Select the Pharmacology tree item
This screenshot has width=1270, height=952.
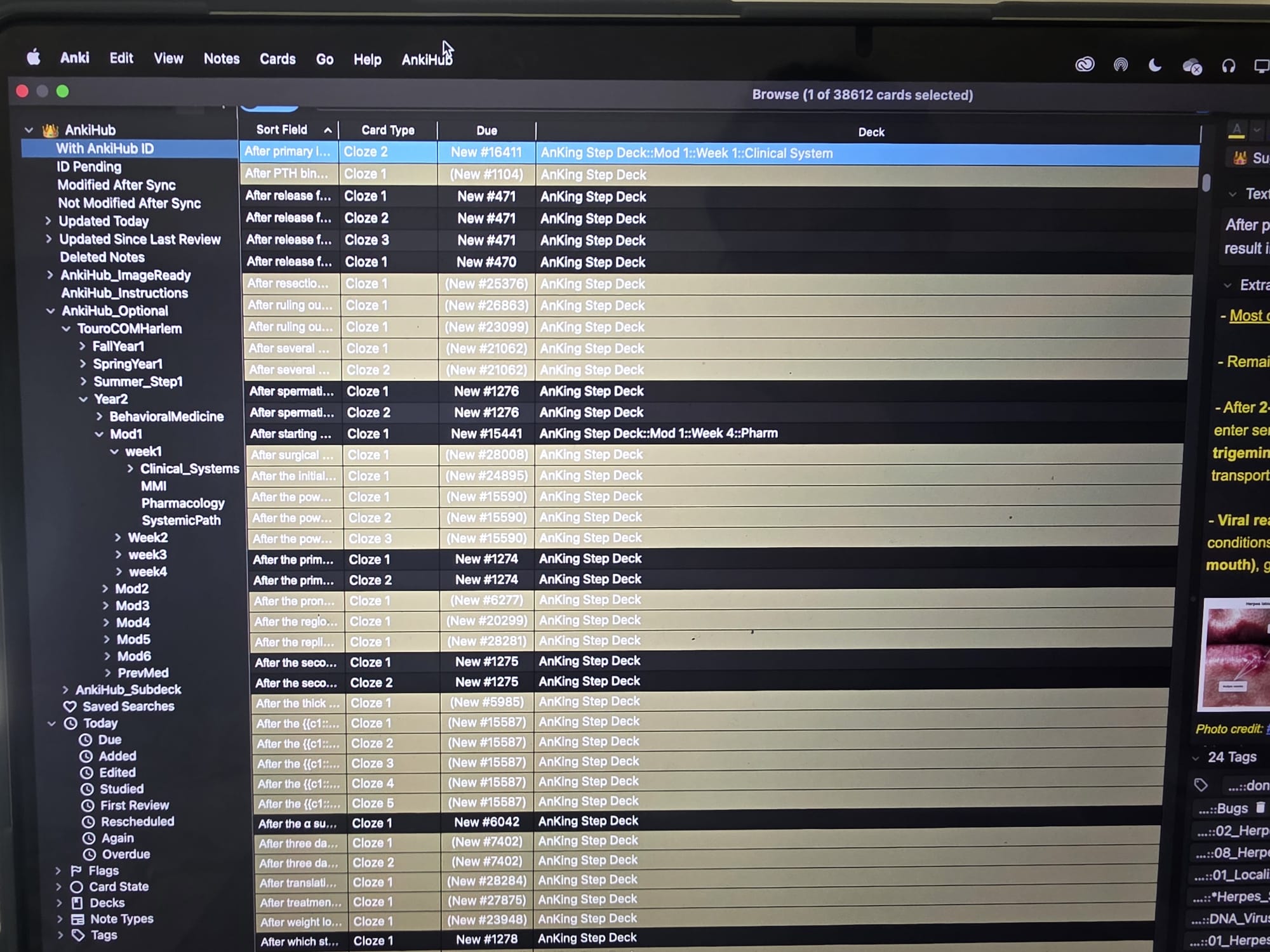click(183, 503)
